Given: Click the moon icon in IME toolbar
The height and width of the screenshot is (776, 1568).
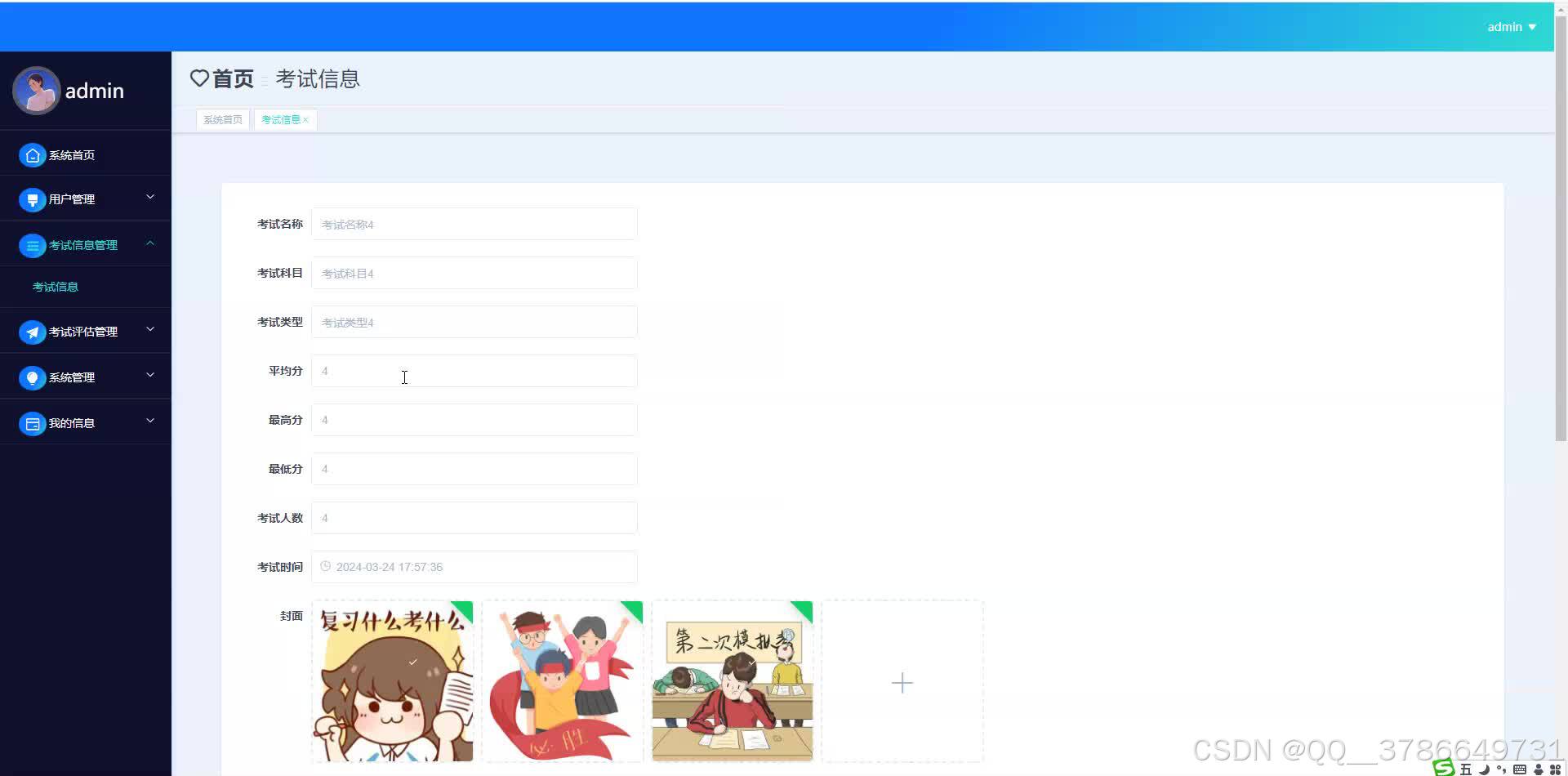Looking at the screenshot, I should (x=1484, y=769).
